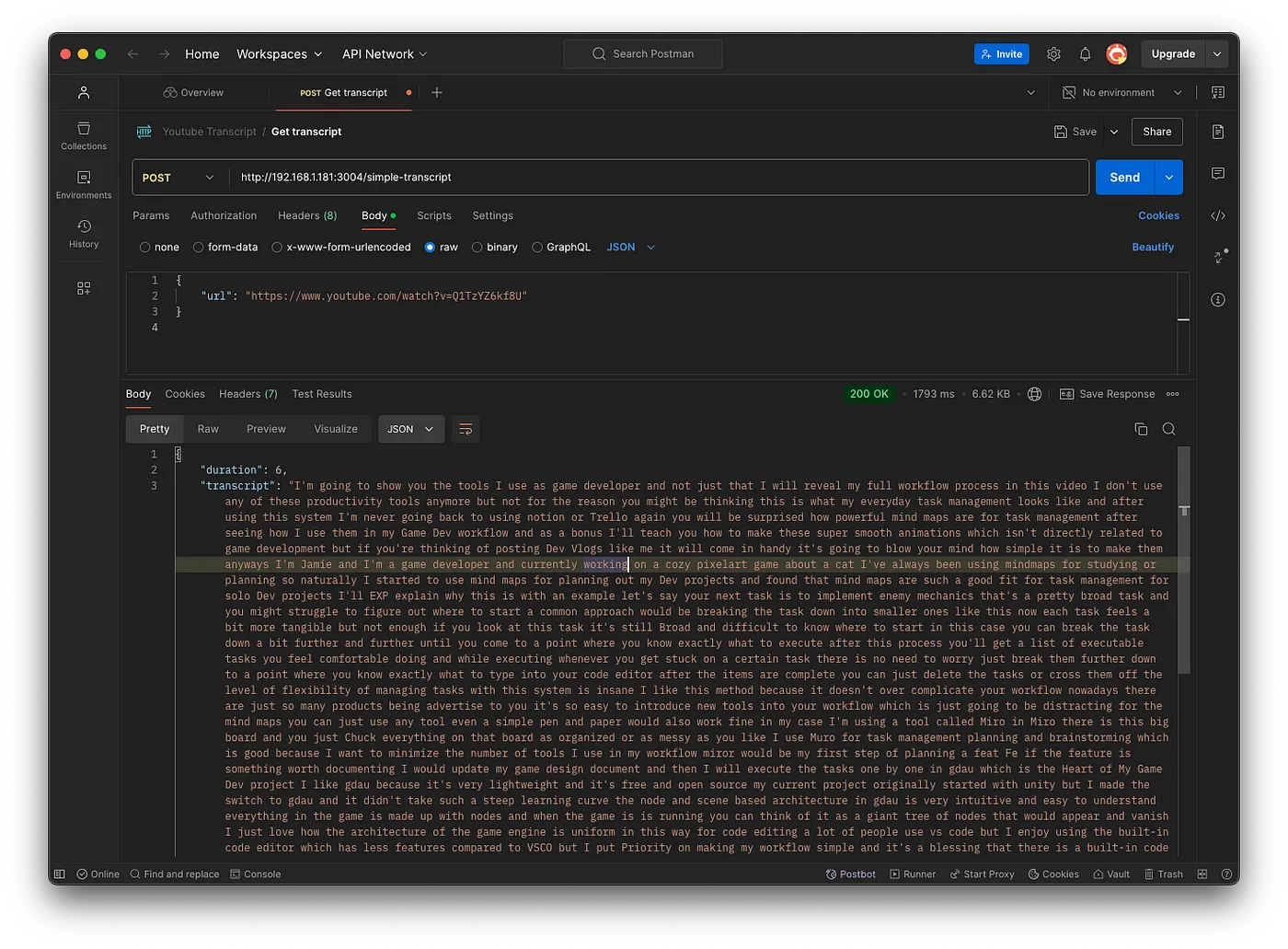The width and height of the screenshot is (1288, 949).
Task: Search the response with magnifier icon
Action: [1168, 429]
